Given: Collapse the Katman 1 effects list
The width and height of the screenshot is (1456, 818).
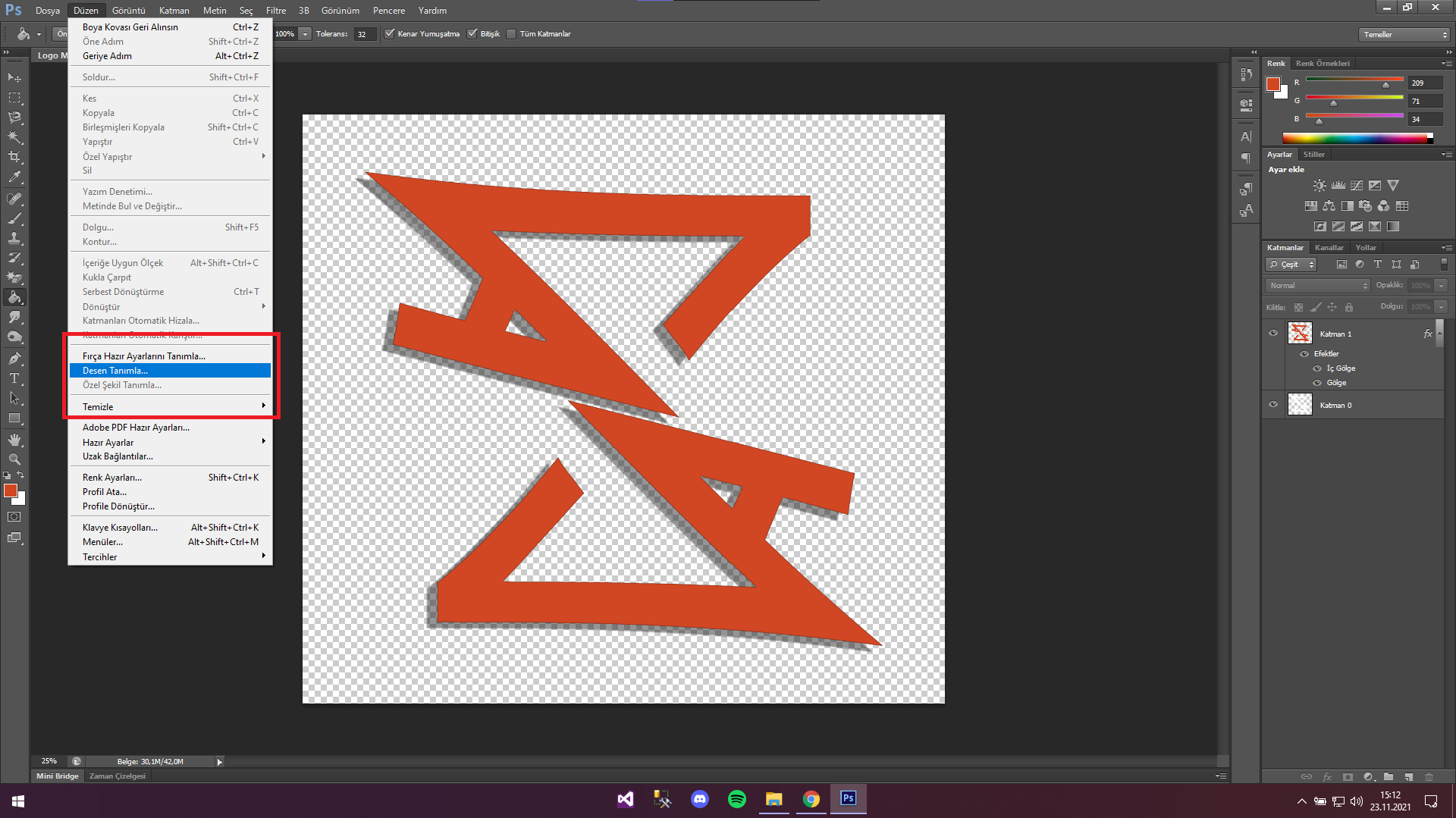Looking at the screenshot, I should (x=1439, y=334).
